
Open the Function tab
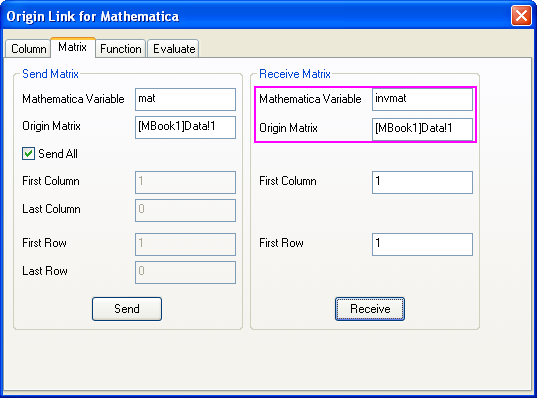tap(121, 49)
